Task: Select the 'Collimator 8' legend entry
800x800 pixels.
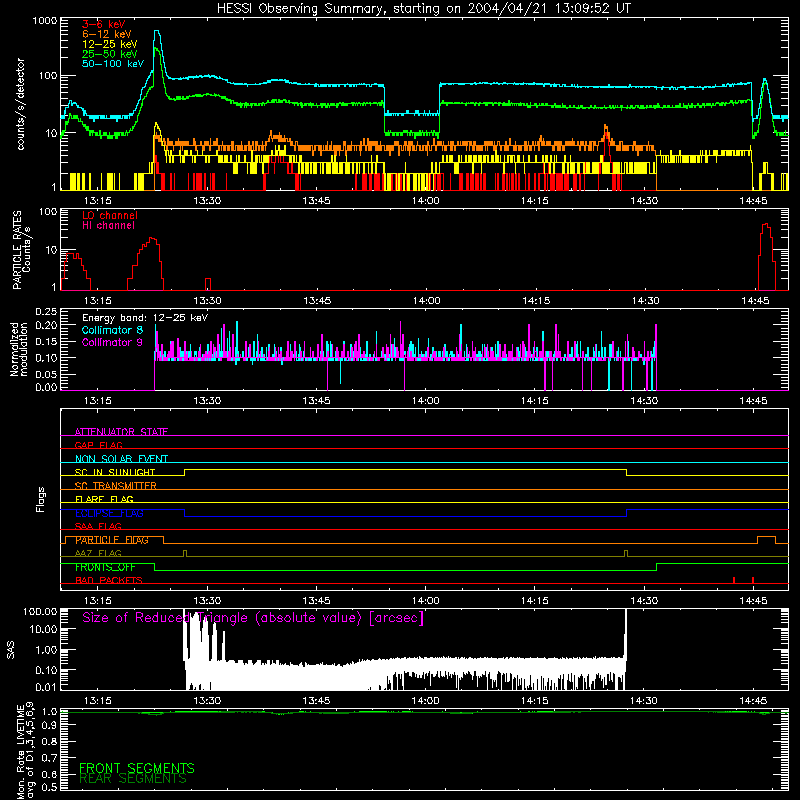Action: pos(112,330)
